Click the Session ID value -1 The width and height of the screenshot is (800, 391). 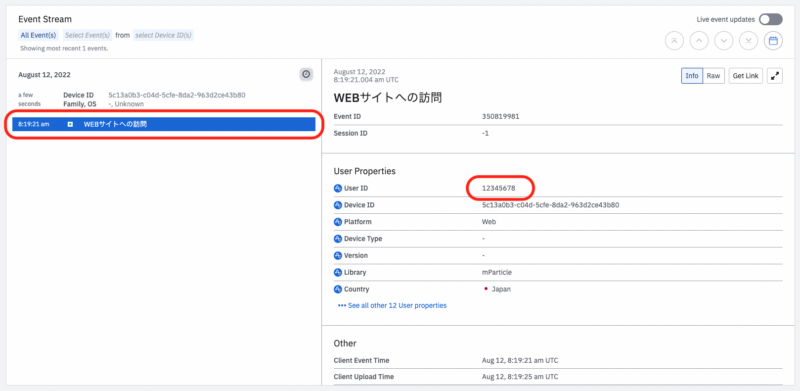485,133
